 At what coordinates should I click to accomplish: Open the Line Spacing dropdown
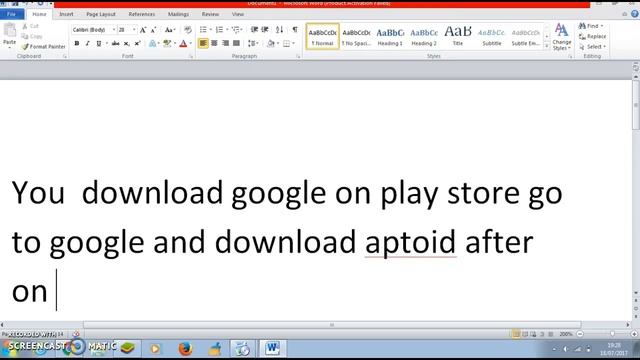[x=253, y=43]
